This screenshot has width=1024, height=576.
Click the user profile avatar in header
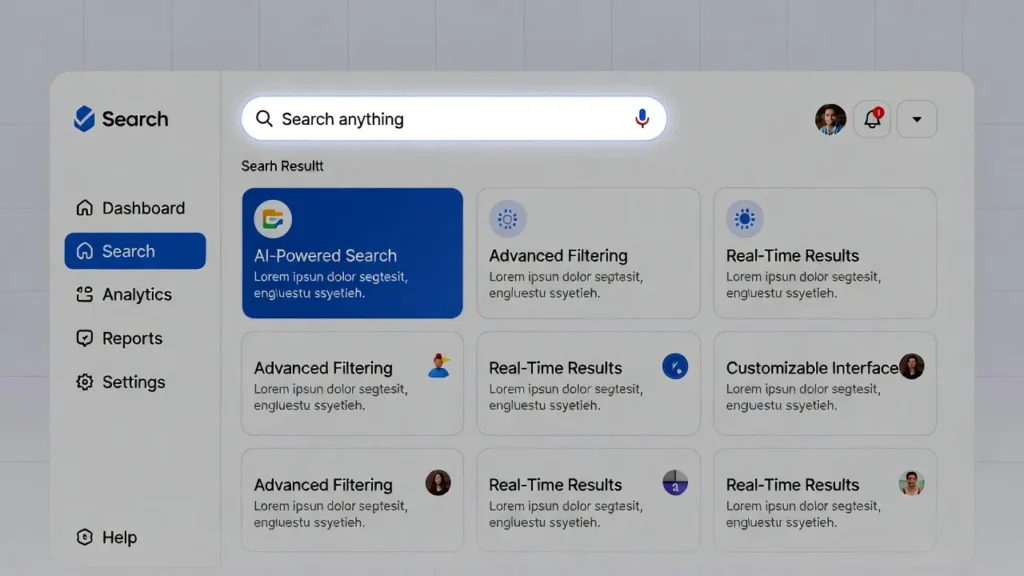pos(830,120)
